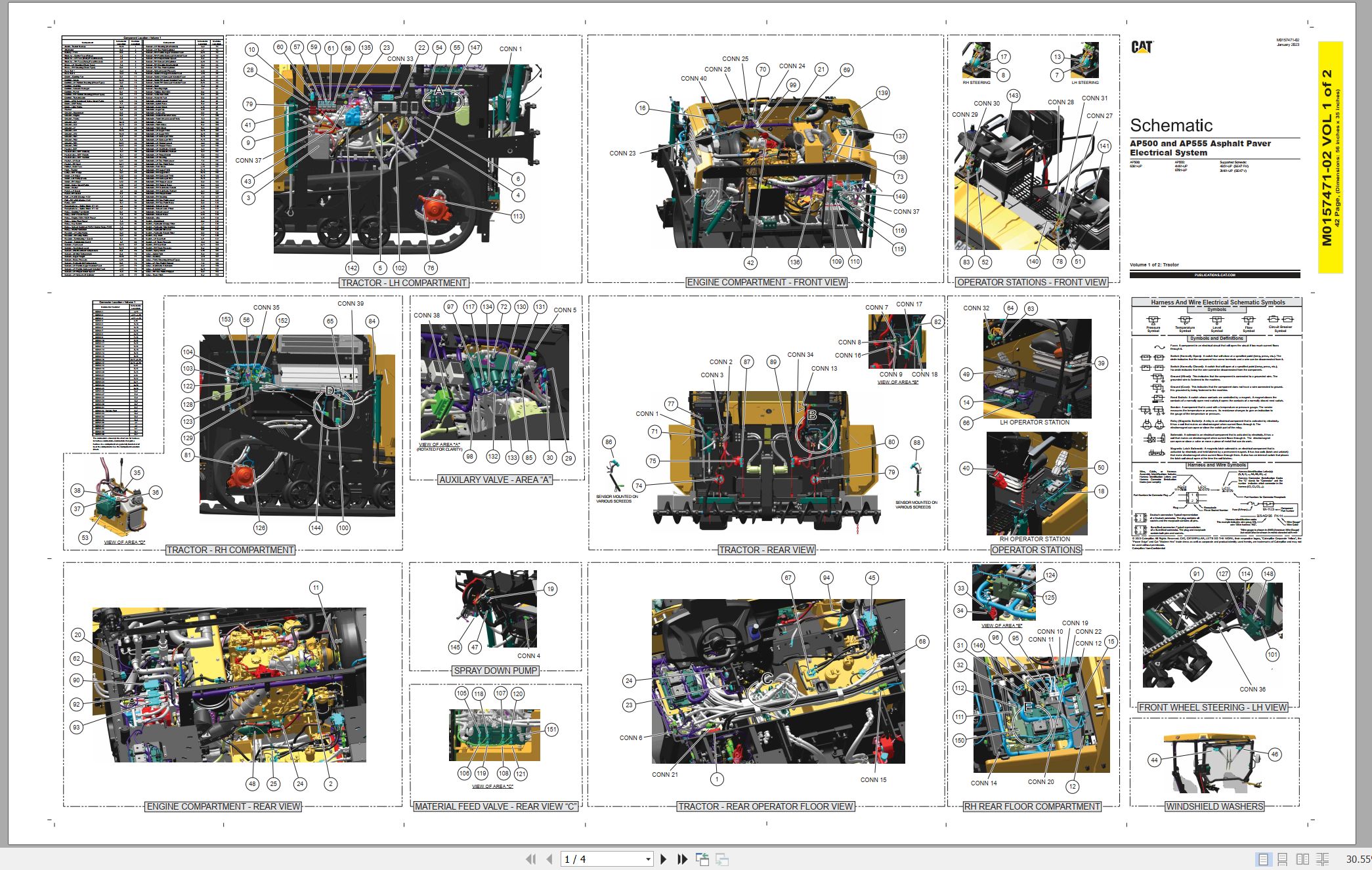
Task: Click 'TRACTOR - REAR OPERATOR FLOOR VIEW' label
Action: (765, 806)
